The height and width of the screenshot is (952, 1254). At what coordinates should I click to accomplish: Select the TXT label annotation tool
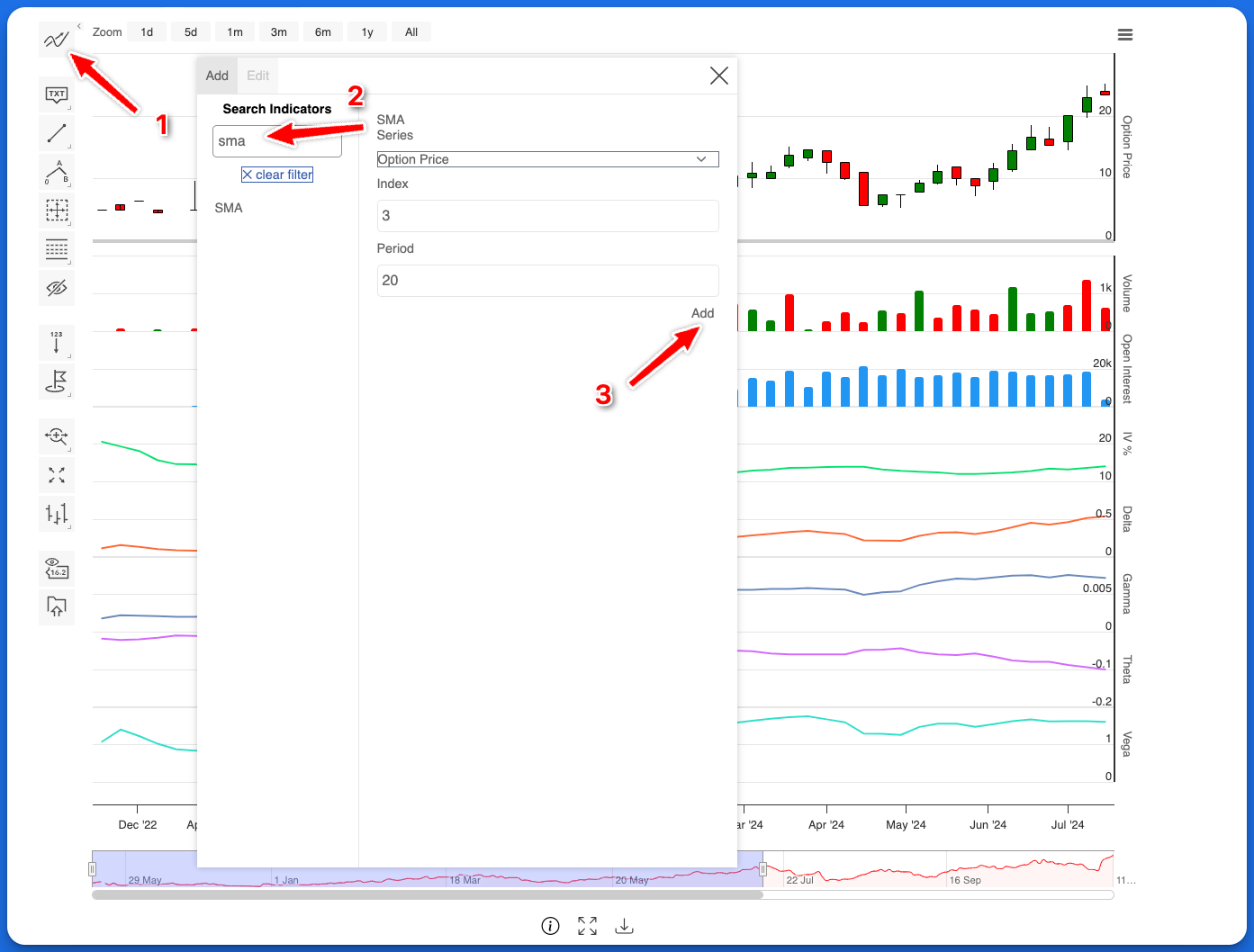click(x=56, y=94)
